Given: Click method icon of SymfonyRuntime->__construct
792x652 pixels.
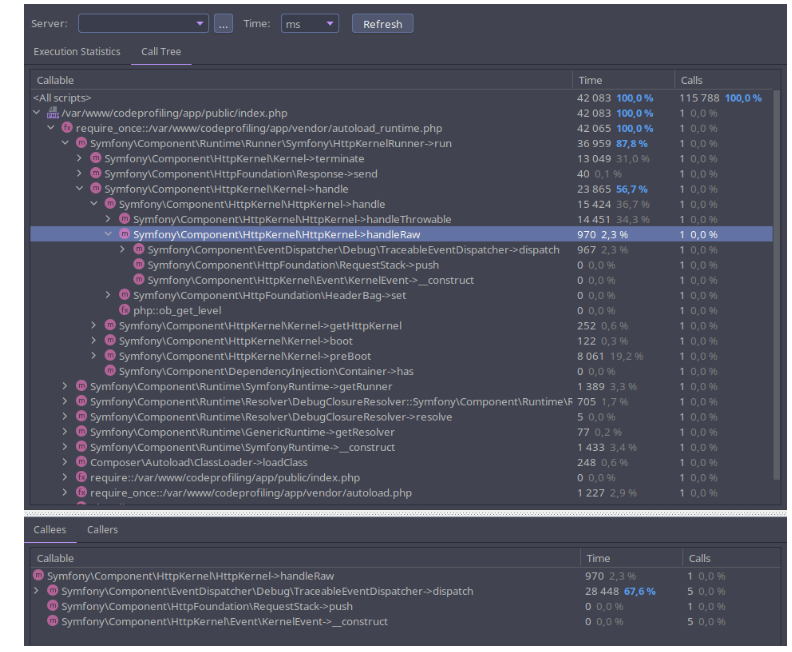Looking at the screenshot, I should [x=81, y=446].
